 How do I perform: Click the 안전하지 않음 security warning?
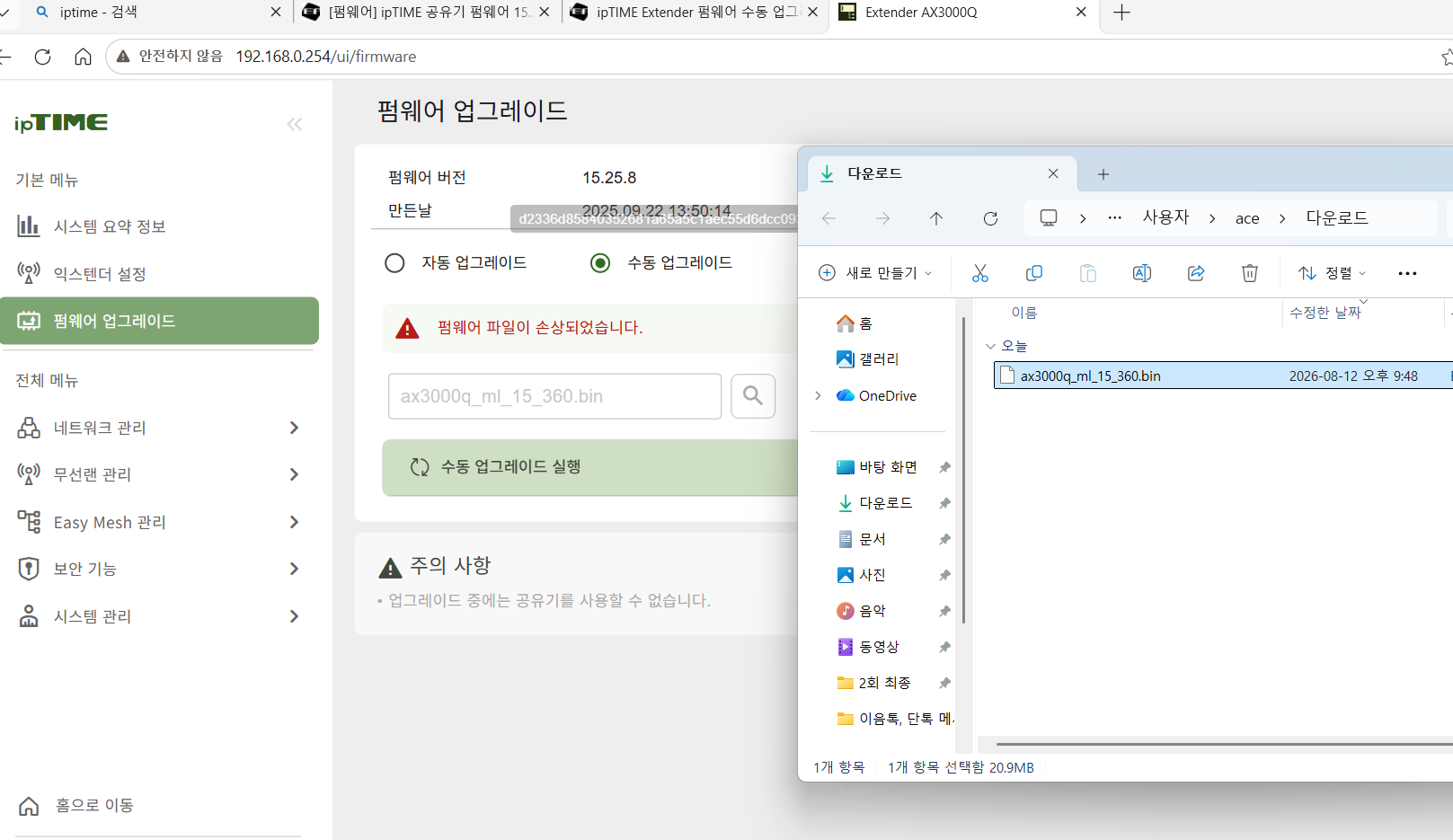click(x=169, y=57)
